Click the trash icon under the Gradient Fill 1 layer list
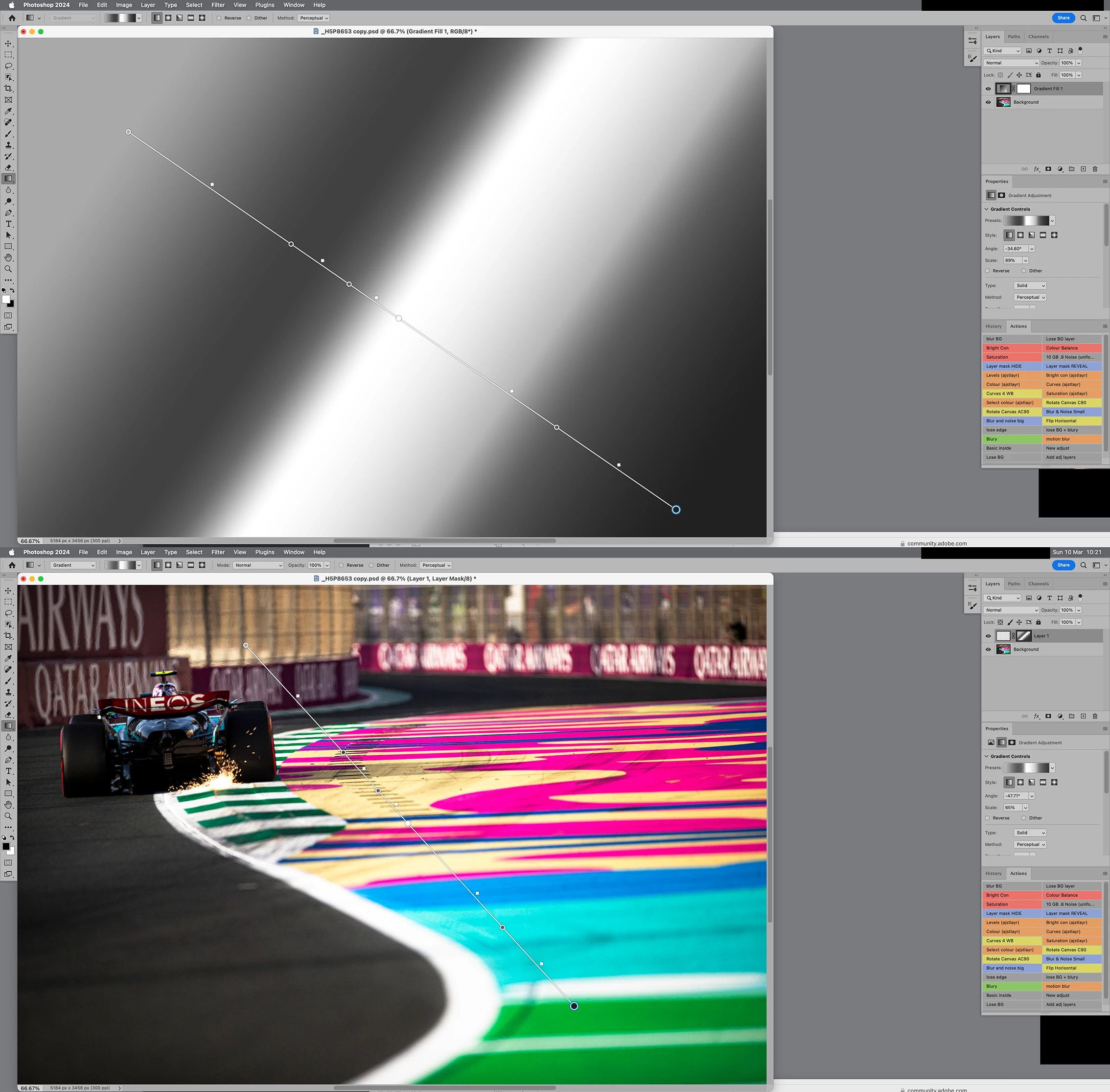 pos(1094,169)
